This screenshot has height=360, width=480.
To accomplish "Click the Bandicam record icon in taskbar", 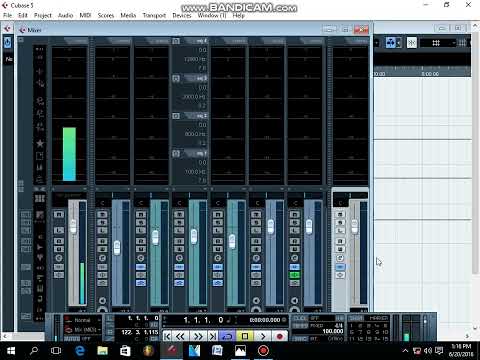I will [x=263, y=351].
